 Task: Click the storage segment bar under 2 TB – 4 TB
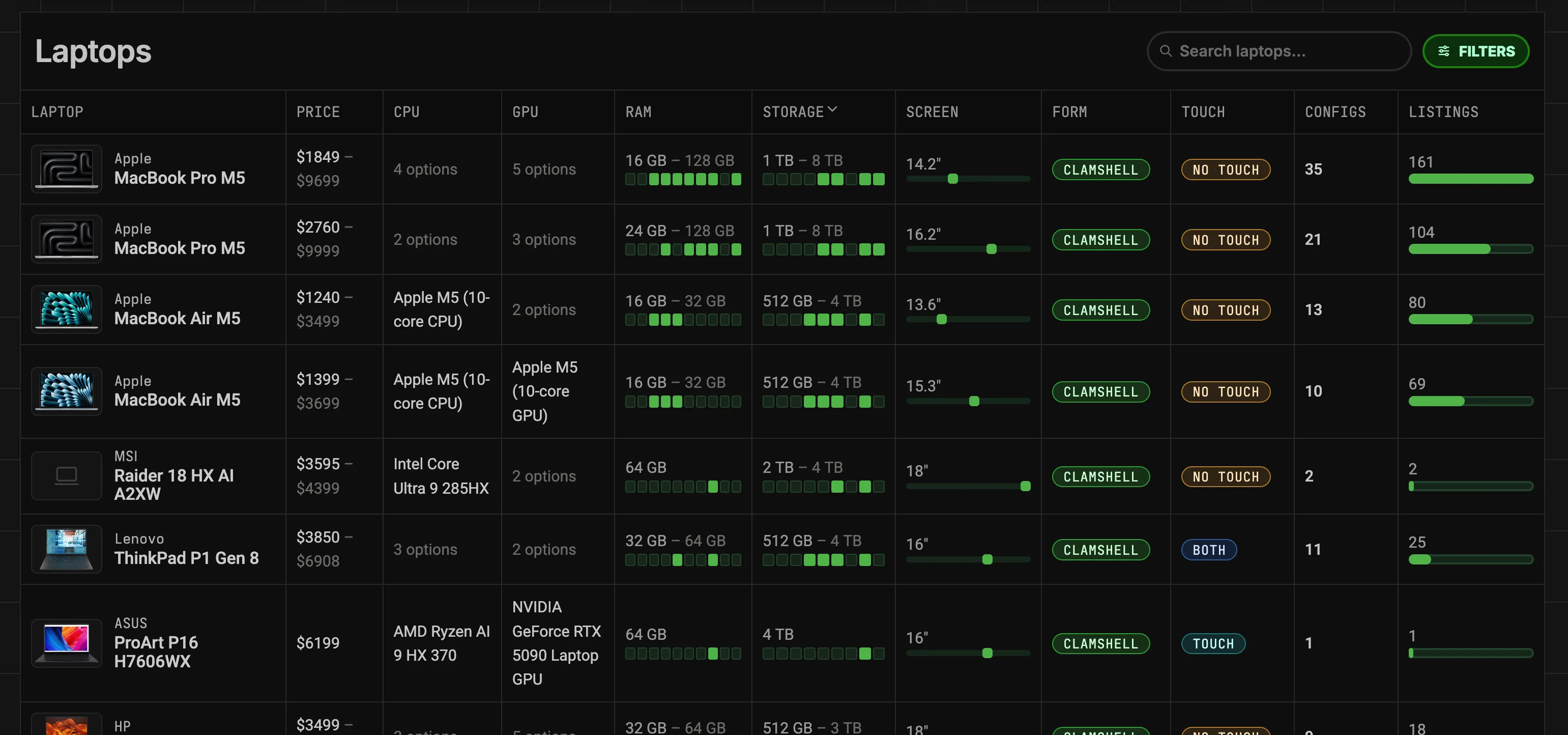pos(823,487)
